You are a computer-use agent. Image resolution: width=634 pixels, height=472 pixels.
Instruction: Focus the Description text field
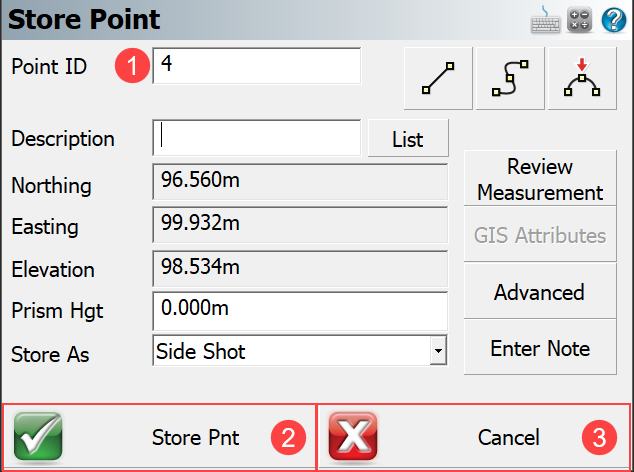(257, 138)
